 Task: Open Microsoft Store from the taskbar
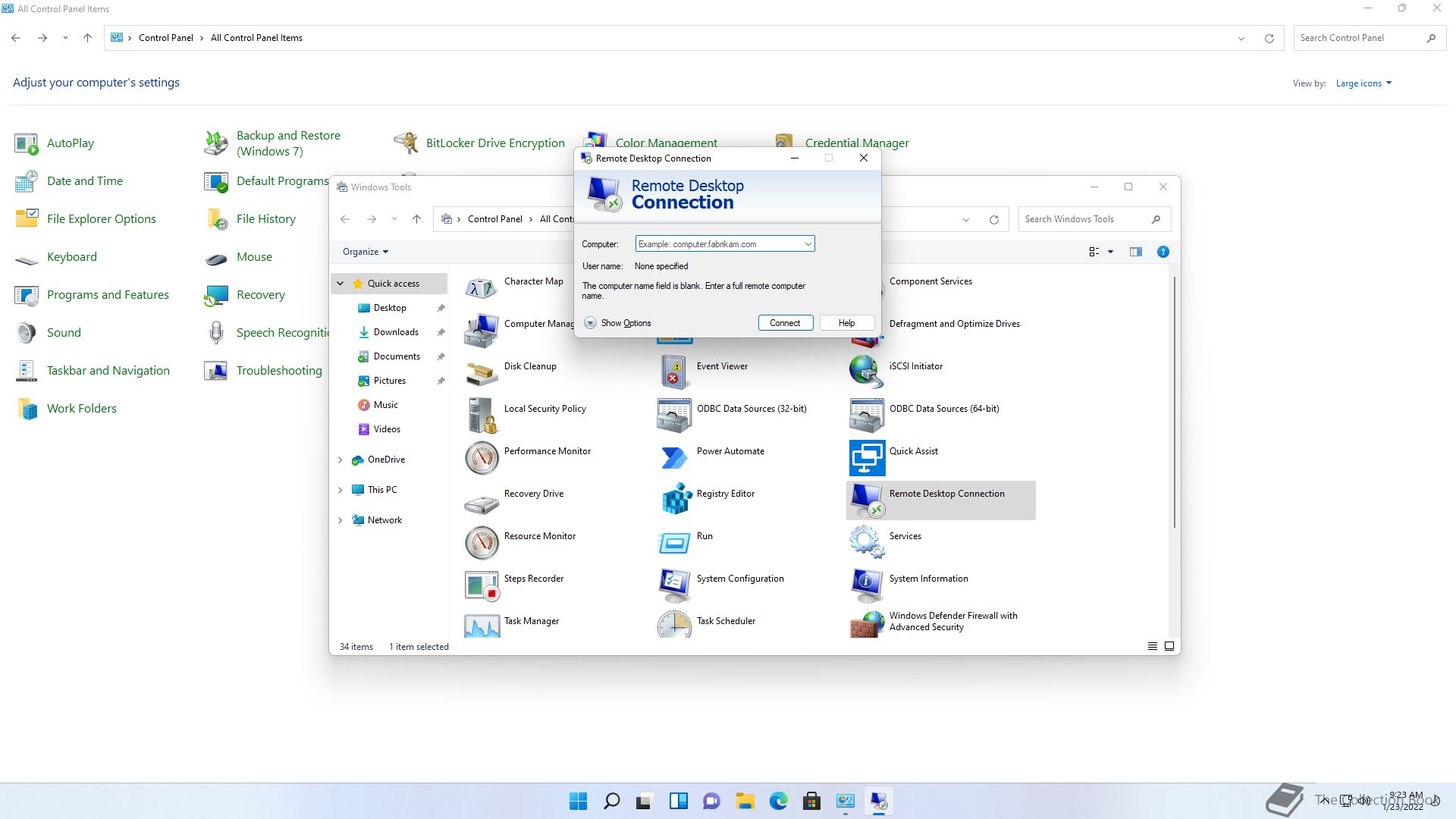pyautogui.click(x=811, y=802)
